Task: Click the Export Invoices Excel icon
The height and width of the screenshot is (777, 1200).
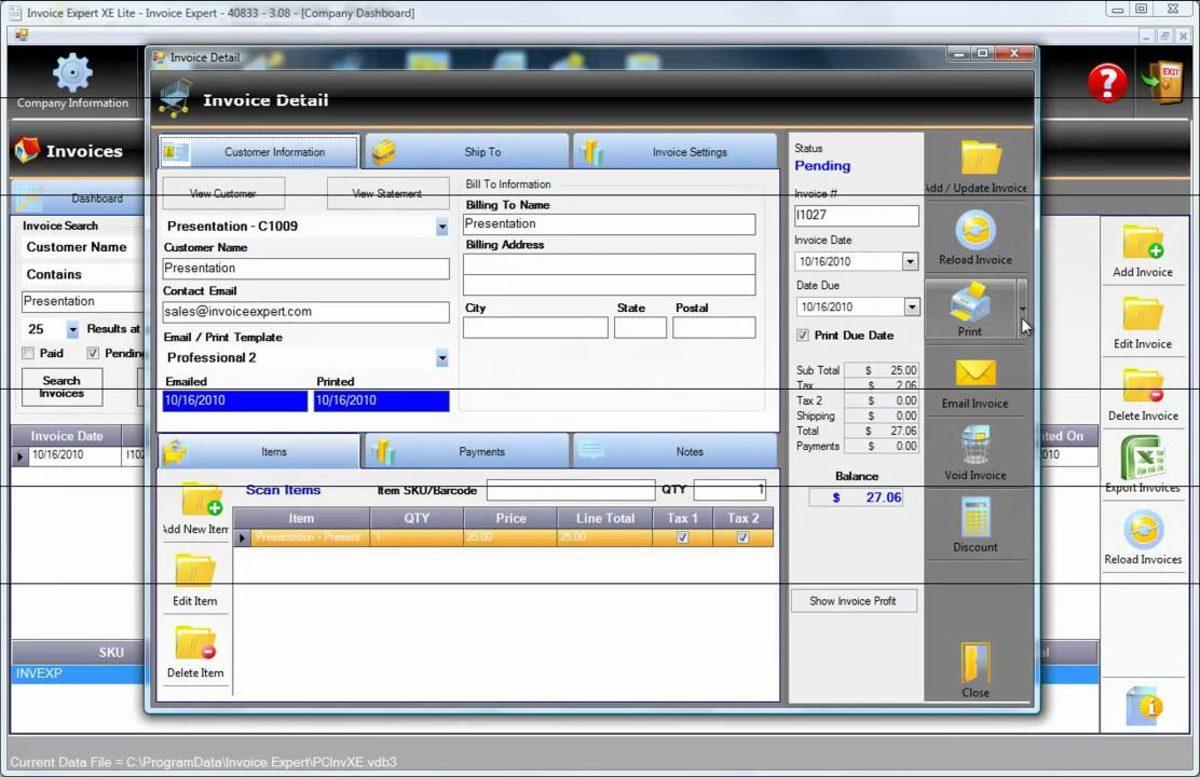Action: point(1143,459)
